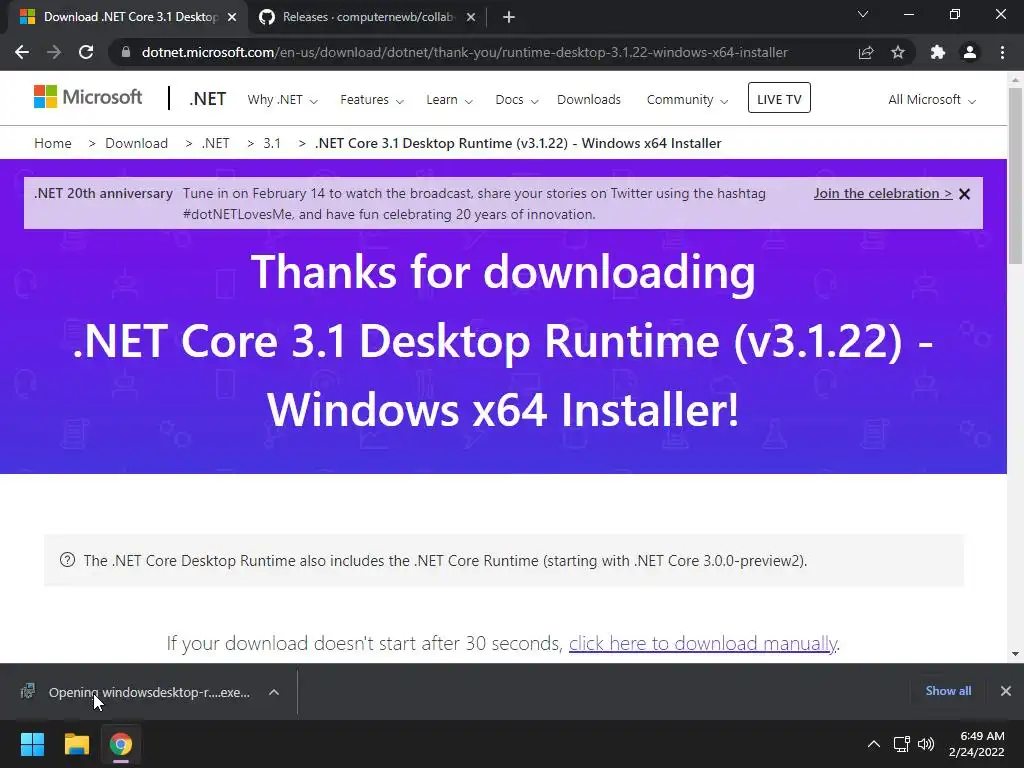Screen dimensions: 1024x768
Task: Close the Download .NET Core 3.1 Desktop tab
Action: 232,17
